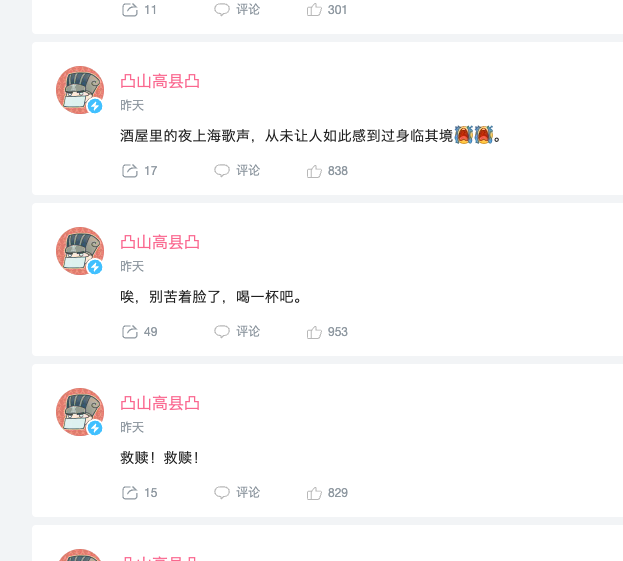Open comments on the post with 301 likes

[237, 9]
